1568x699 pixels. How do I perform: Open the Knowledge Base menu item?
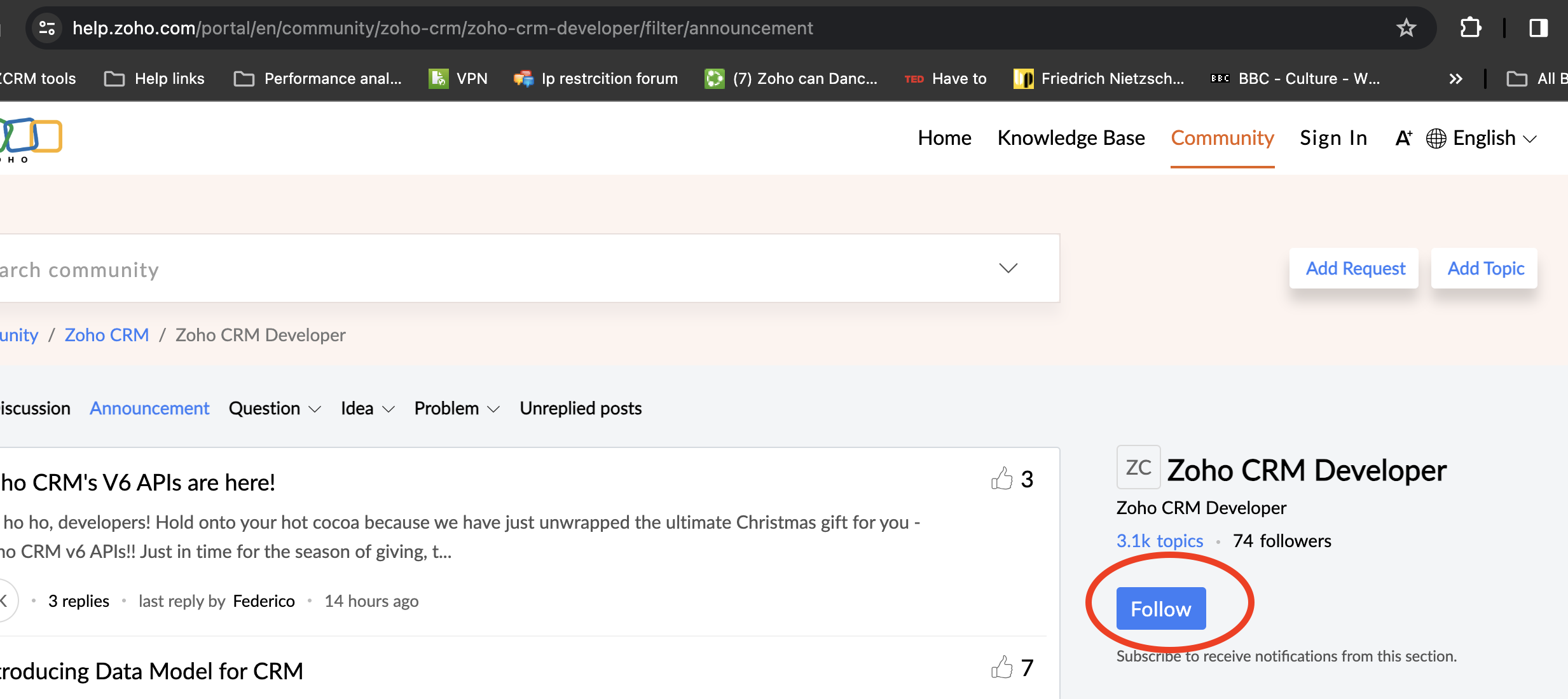tap(1071, 137)
